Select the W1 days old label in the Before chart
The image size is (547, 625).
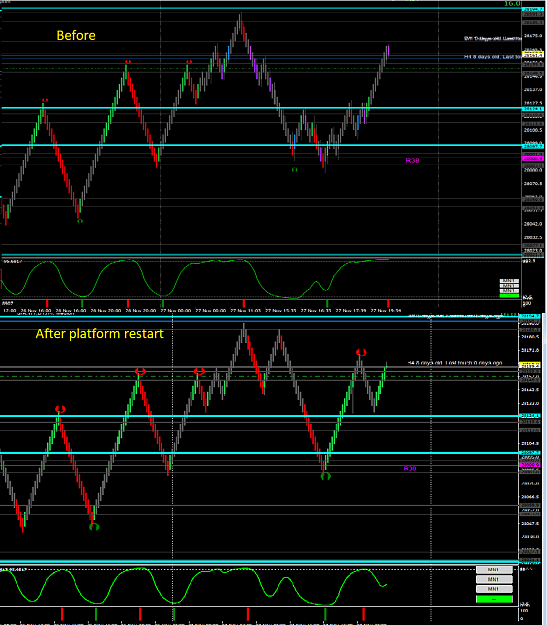point(493,38)
